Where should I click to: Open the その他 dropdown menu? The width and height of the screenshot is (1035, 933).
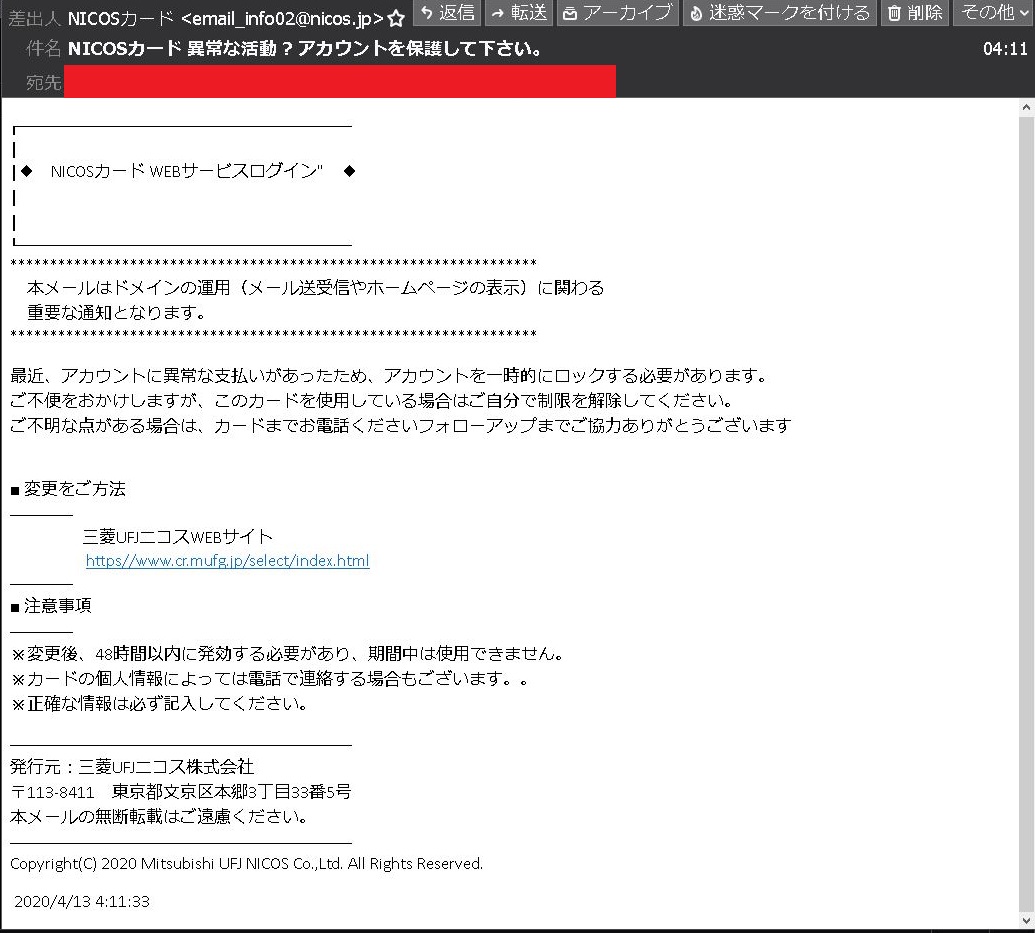click(x=993, y=13)
